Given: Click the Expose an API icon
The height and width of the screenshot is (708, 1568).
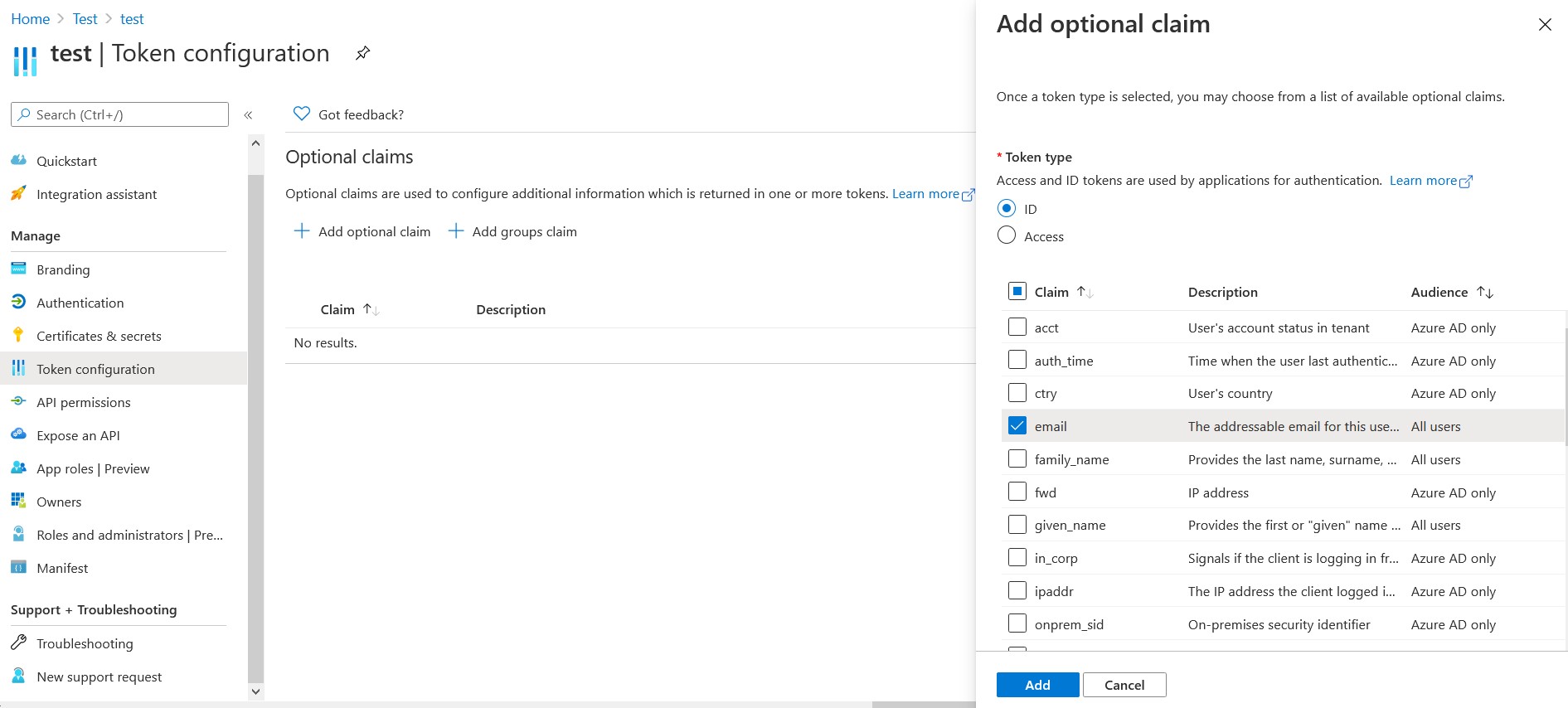Looking at the screenshot, I should pos(18,435).
